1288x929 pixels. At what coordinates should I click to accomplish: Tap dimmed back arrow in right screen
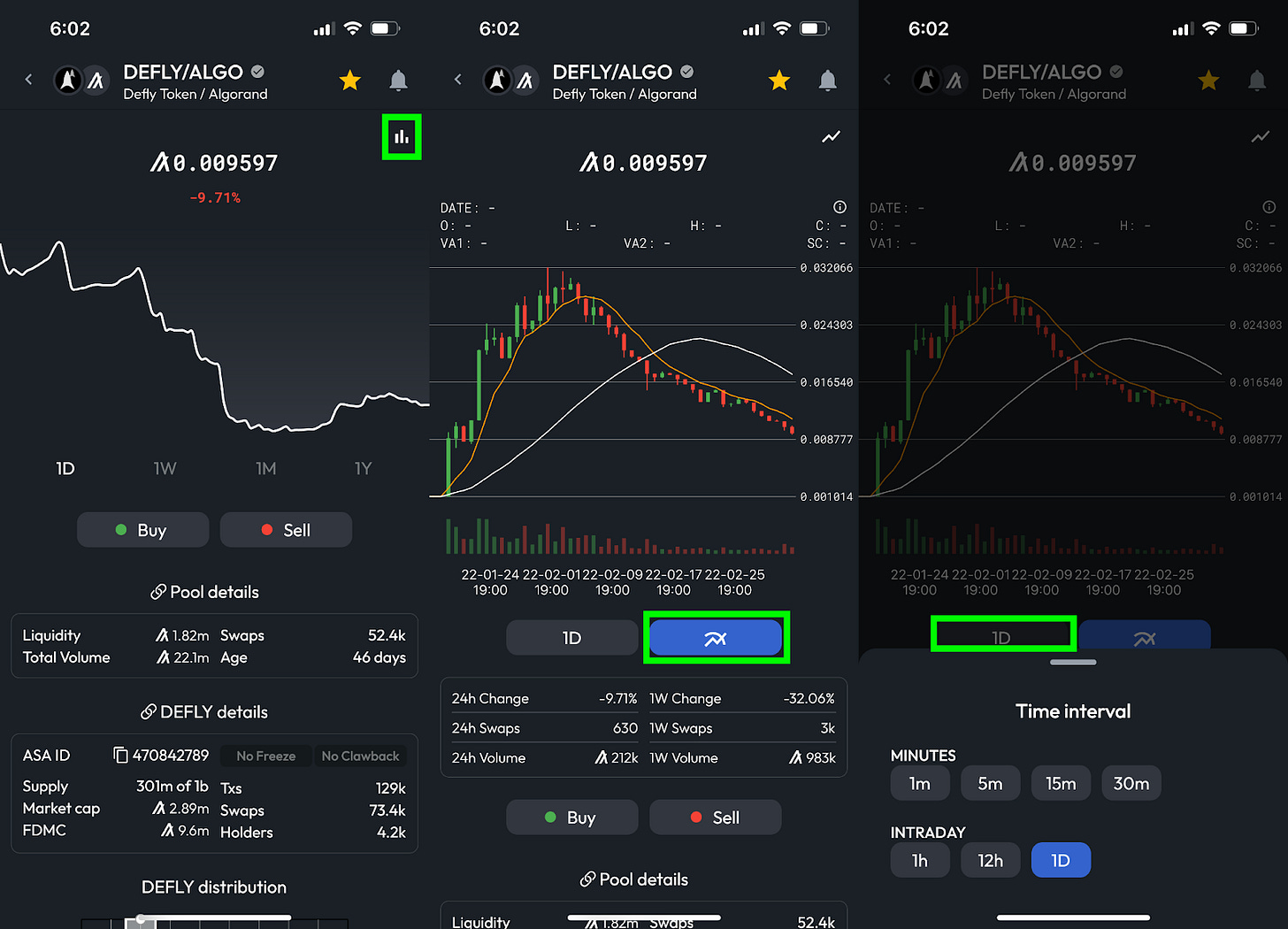[887, 80]
